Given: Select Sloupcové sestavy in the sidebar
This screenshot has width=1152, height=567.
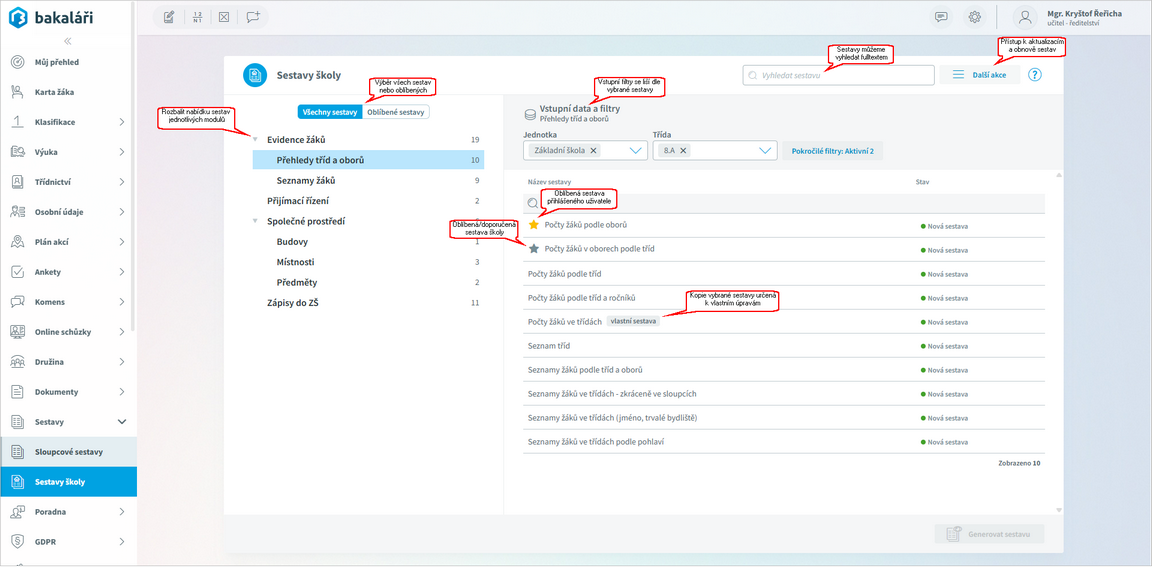Looking at the screenshot, I should coord(68,452).
